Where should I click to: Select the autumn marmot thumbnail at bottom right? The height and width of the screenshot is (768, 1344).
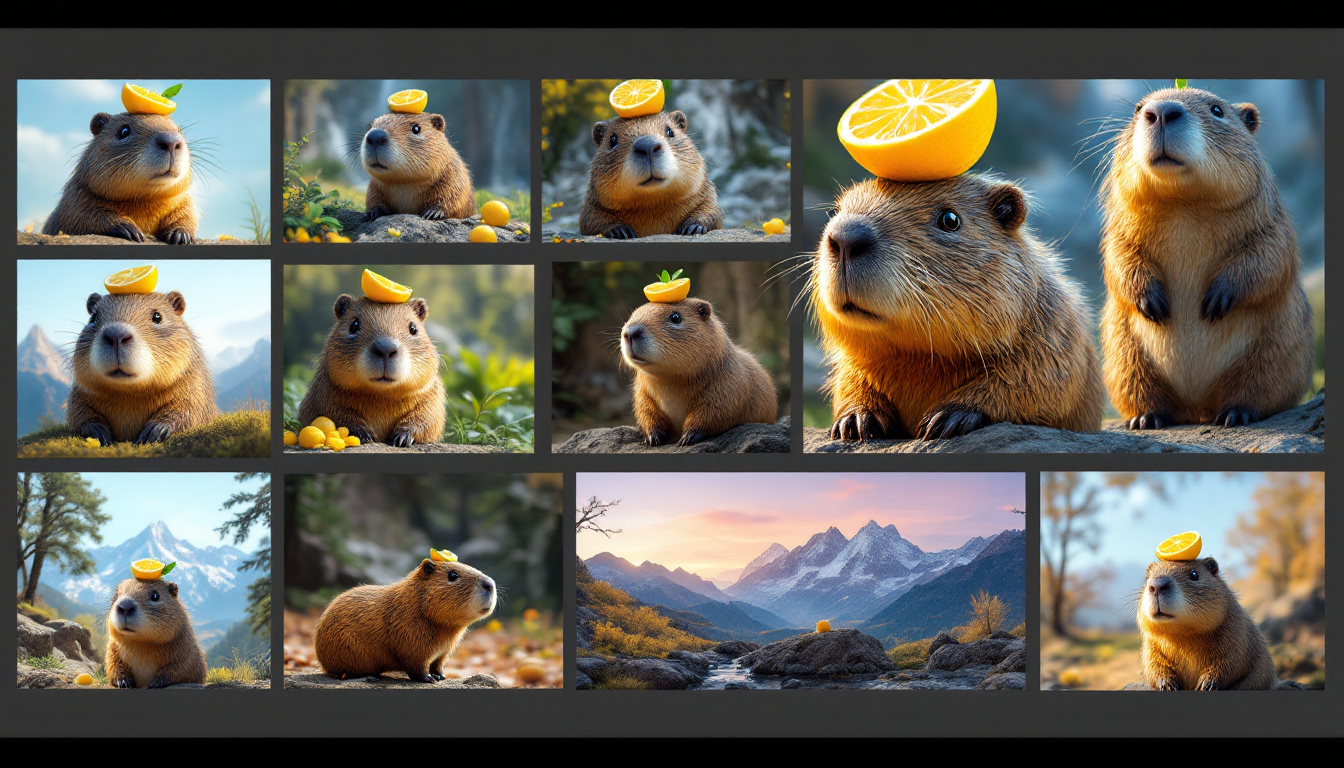(1181, 580)
